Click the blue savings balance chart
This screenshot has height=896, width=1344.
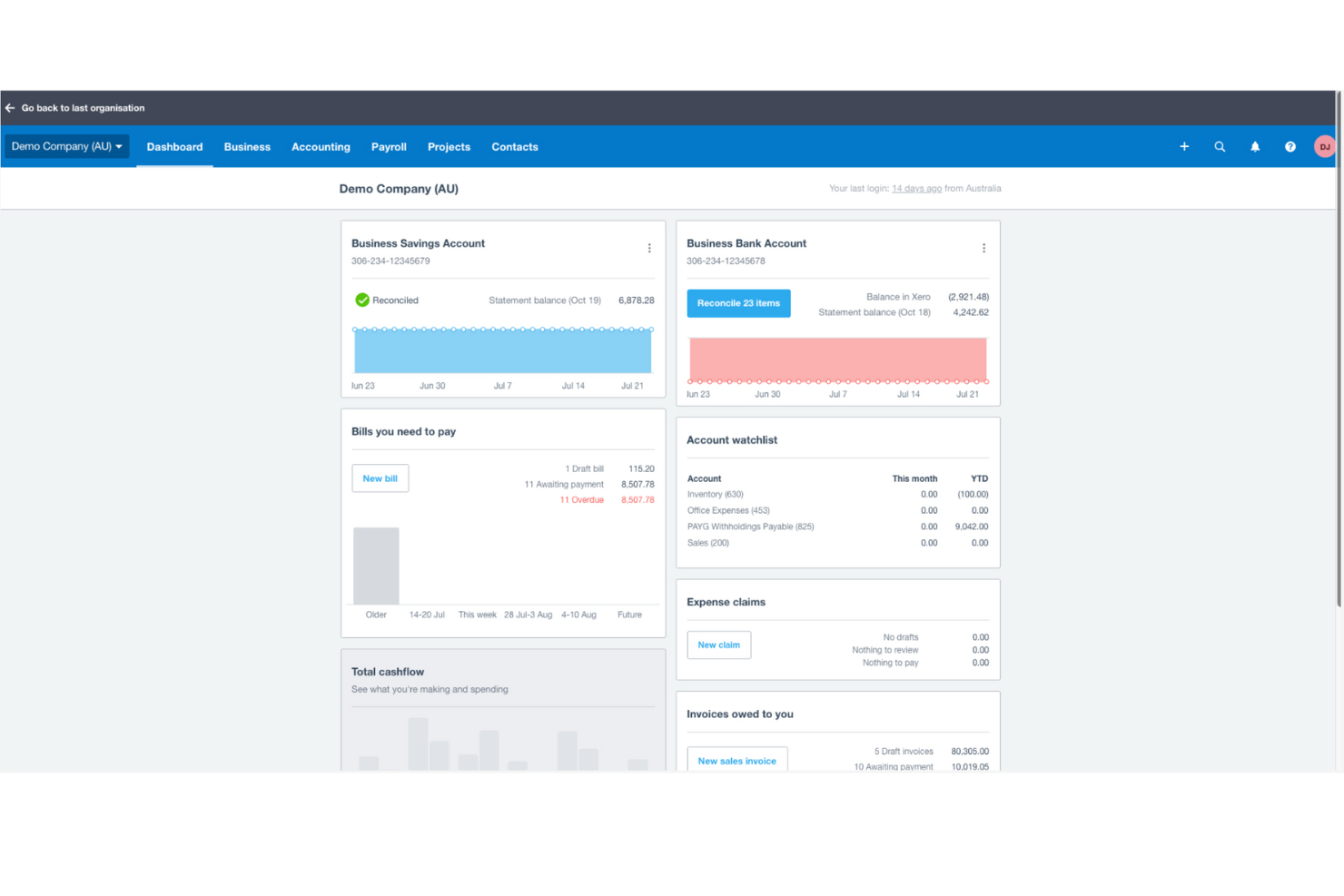(x=502, y=350)
